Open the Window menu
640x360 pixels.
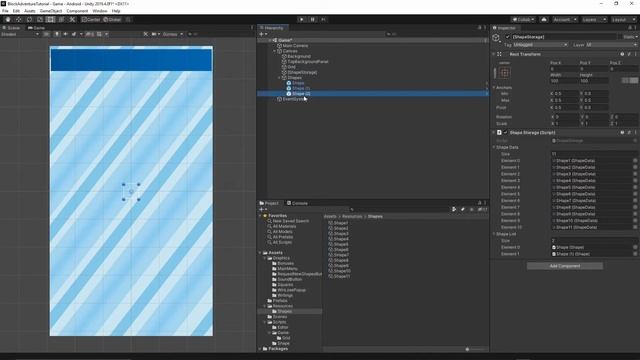(100, 11)
